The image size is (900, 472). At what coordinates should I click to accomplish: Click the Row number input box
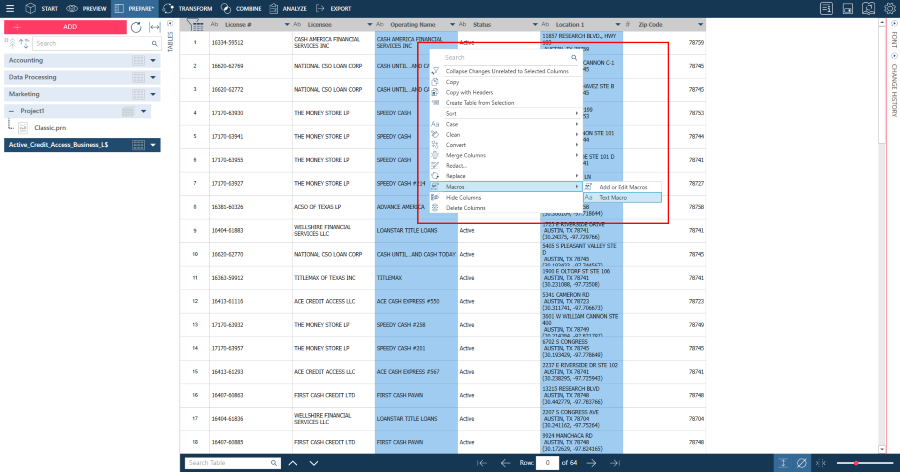[x=547, y=463]
